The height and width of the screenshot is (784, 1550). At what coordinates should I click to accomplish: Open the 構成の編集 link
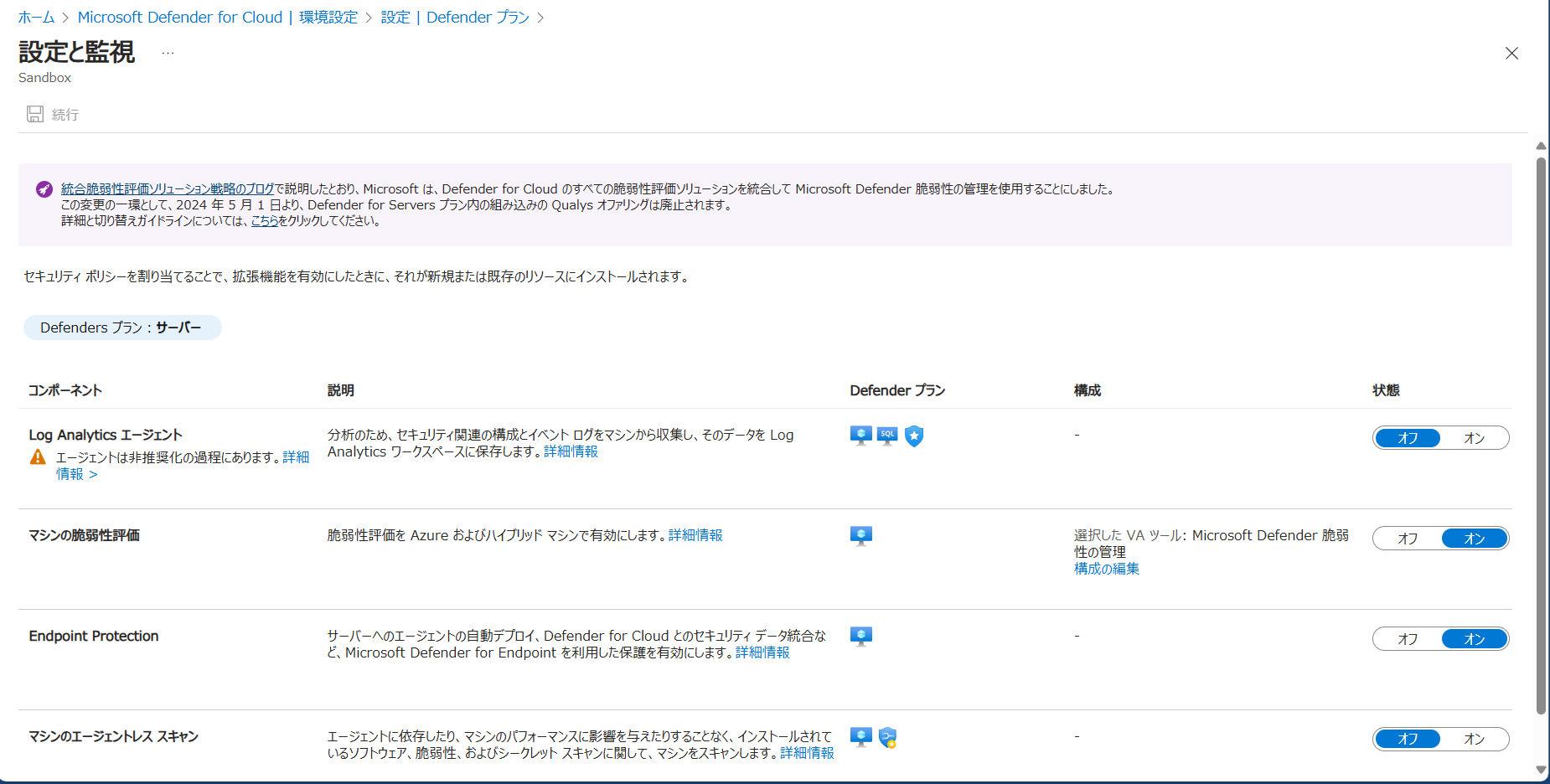pos(1107,569)
